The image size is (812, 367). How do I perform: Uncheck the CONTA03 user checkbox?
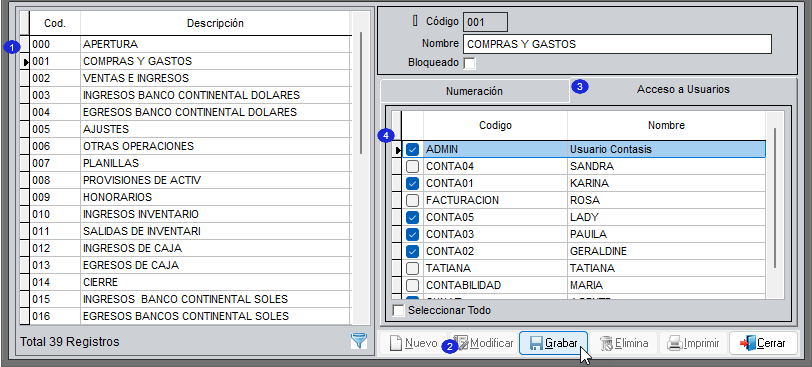point(412,234)
